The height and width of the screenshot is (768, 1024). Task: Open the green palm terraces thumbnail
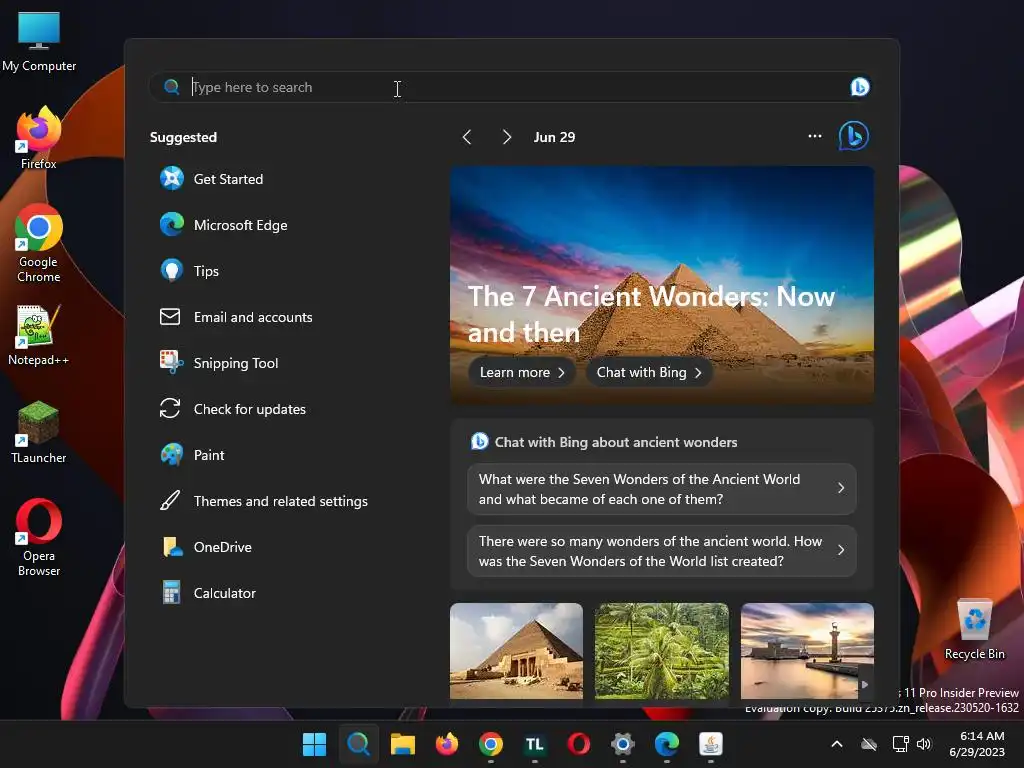click(x=661, y=651)
